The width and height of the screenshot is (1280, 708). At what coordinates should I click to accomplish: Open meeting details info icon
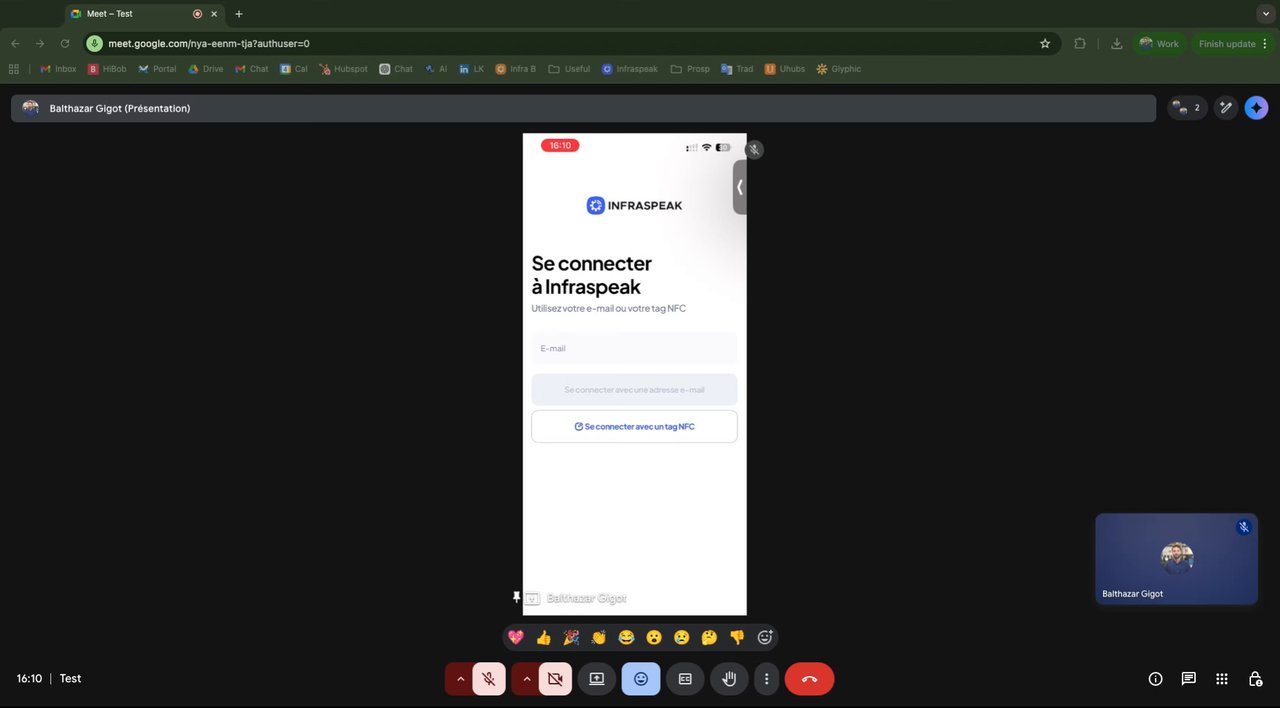[x=1155, y=678]
